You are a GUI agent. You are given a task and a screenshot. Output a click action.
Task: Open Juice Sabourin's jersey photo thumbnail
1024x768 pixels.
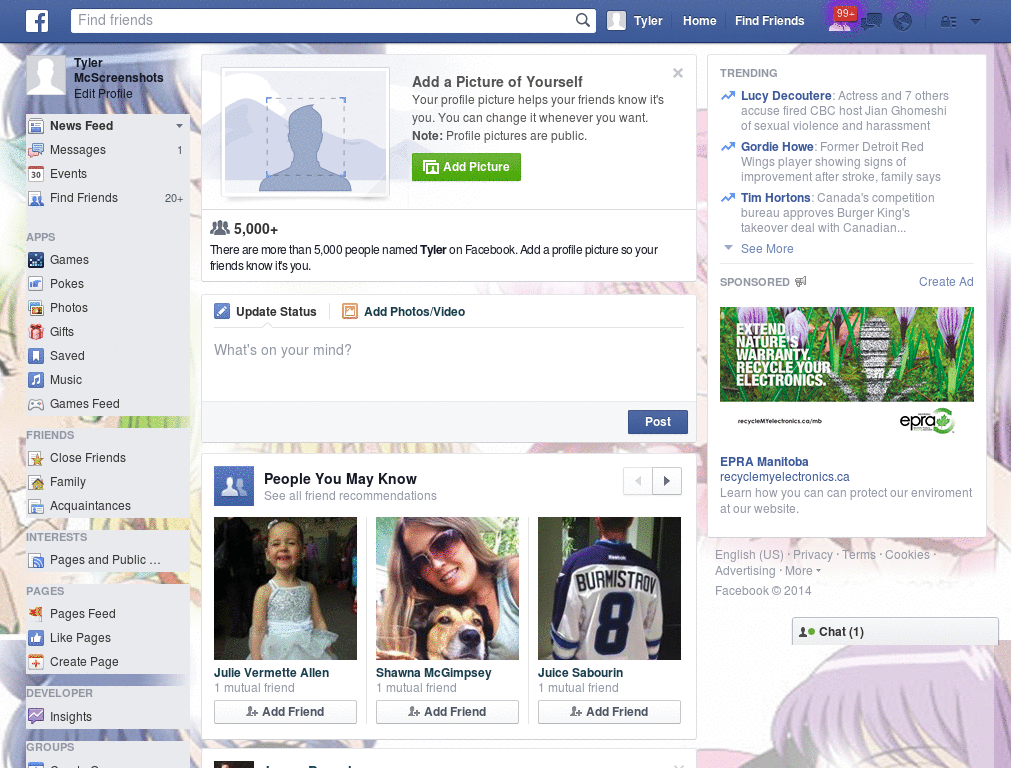(609, 588)
